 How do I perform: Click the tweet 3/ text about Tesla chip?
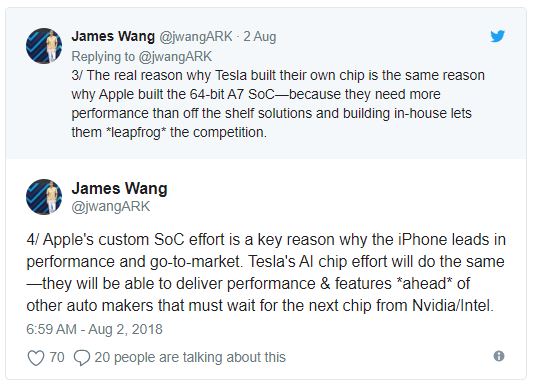pos(278,104)
